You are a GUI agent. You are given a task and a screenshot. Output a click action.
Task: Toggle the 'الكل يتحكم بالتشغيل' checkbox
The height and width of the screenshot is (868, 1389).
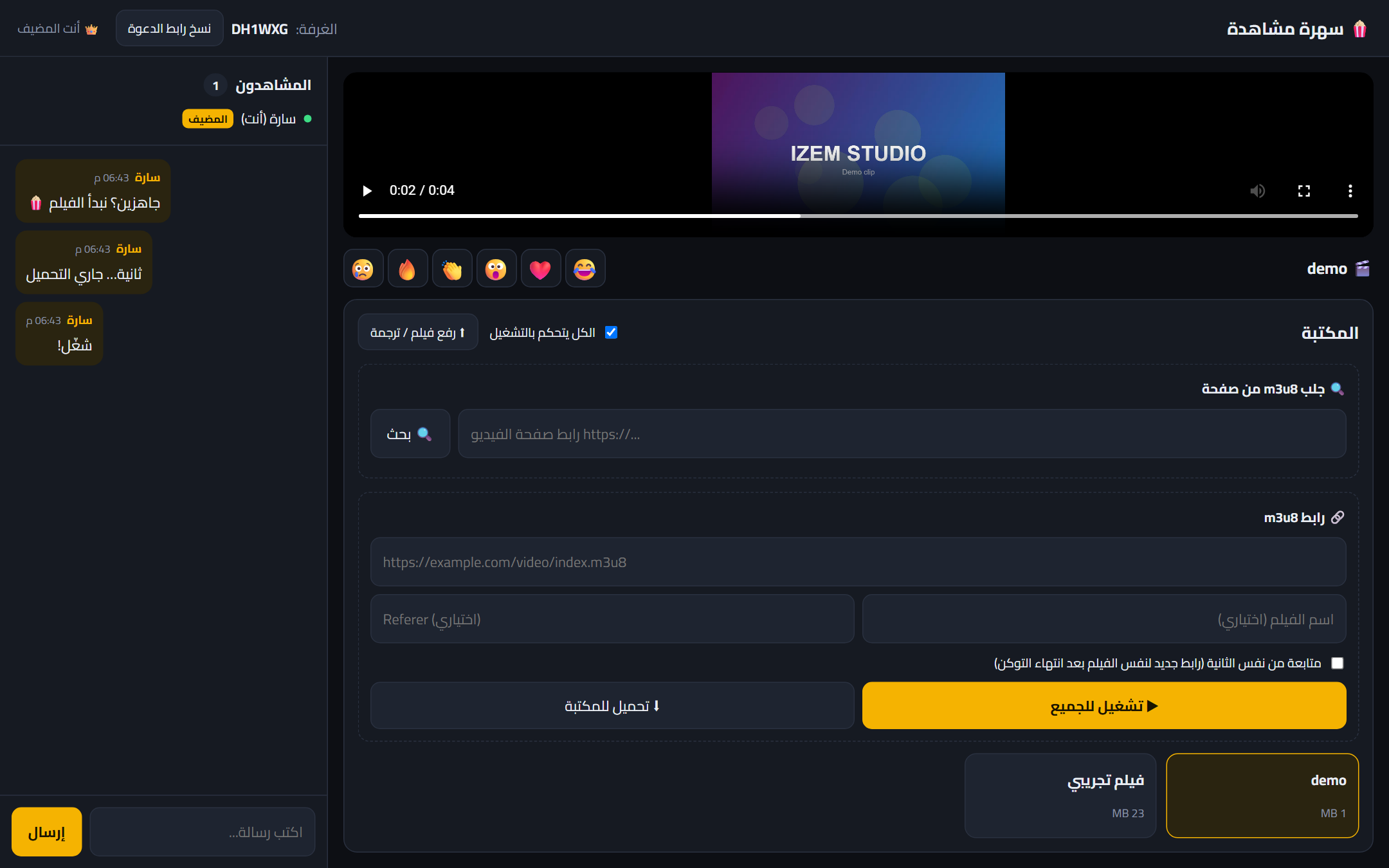point(611,332)
